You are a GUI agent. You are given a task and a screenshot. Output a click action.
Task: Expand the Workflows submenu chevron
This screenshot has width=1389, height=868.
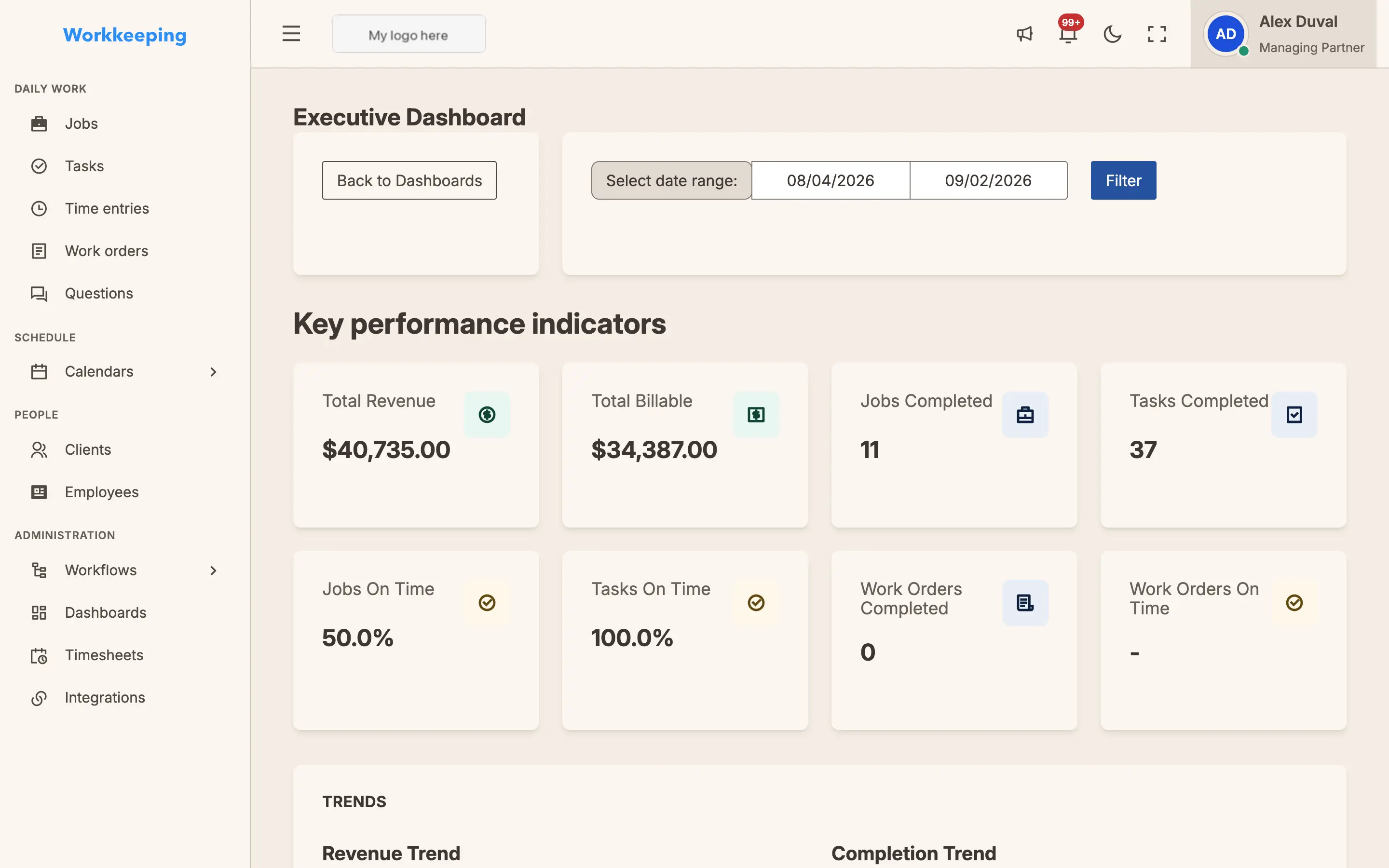coord(213,570)
